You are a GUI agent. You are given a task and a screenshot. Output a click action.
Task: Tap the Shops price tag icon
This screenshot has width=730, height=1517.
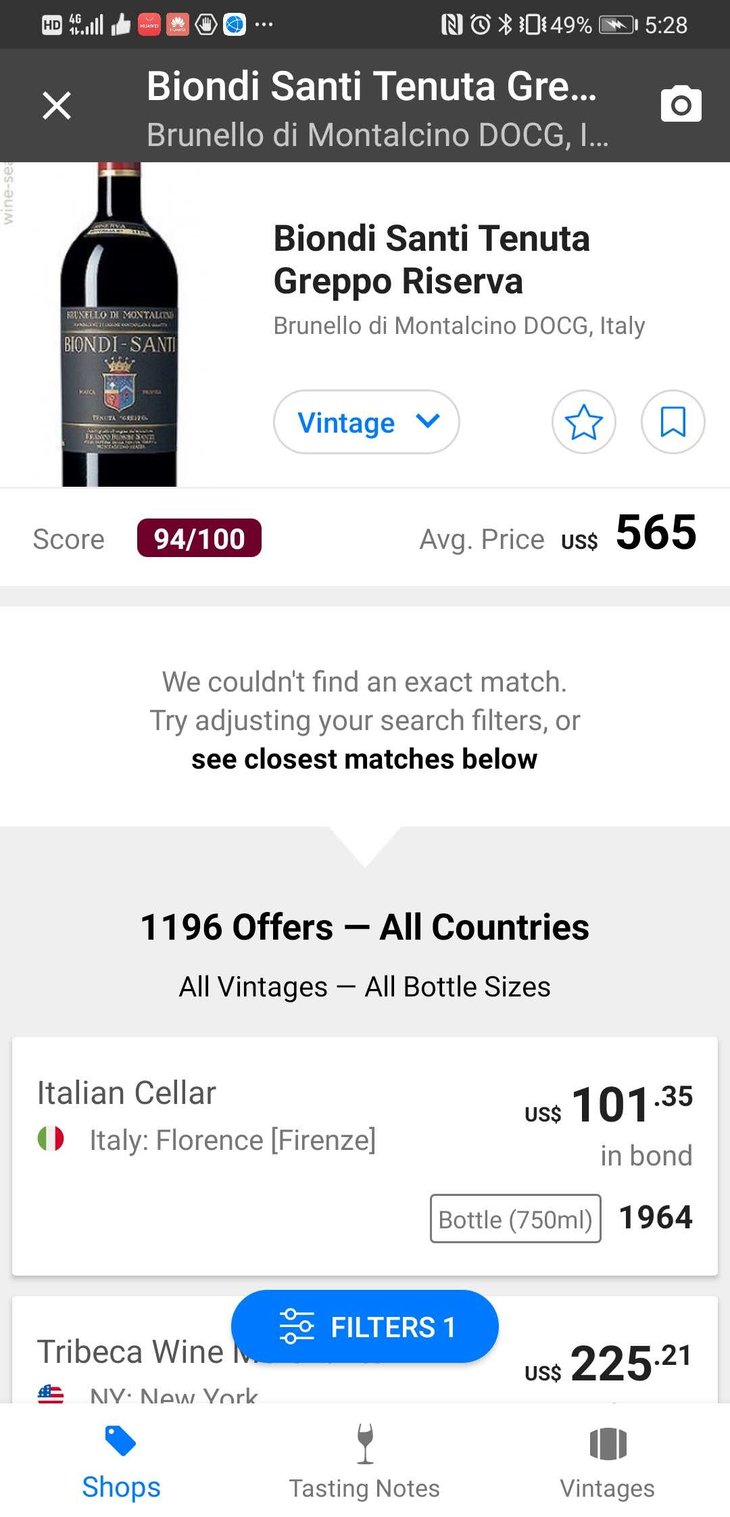(x=121, y=1442)
